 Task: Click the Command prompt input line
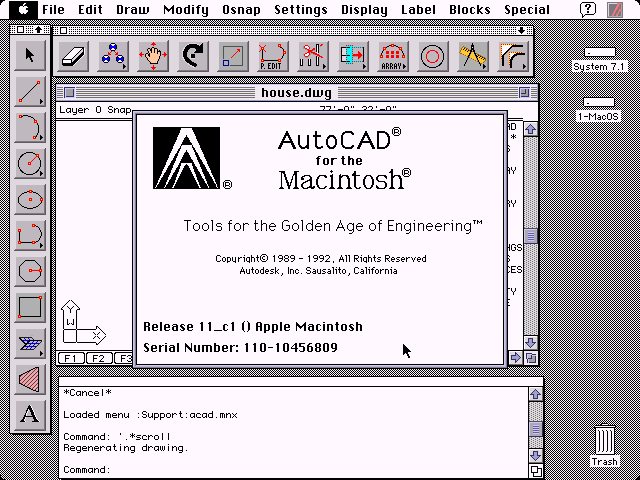[x=294, y=470]
